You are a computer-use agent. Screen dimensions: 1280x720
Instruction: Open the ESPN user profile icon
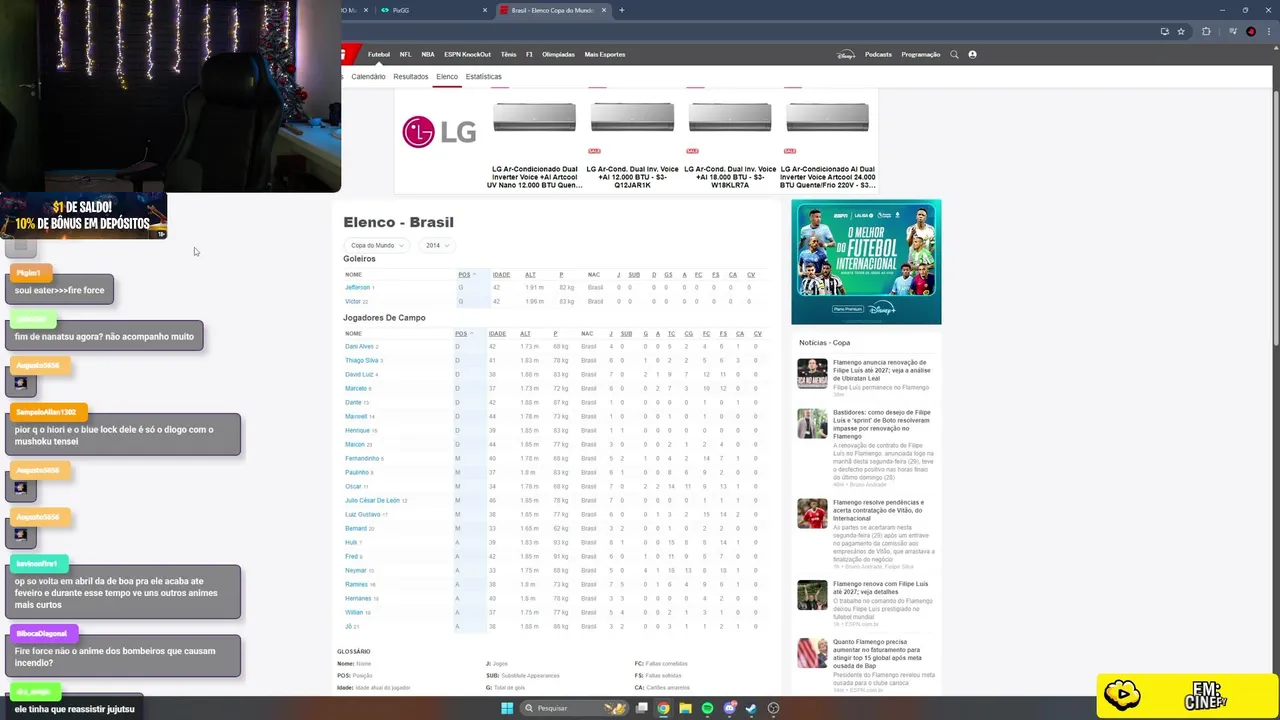pos(972,54)
